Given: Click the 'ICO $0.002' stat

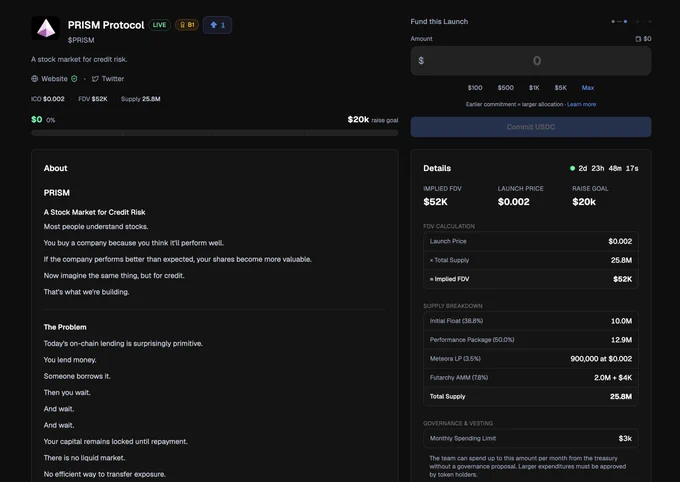Looking at the screenshot, I should (48, 99).
